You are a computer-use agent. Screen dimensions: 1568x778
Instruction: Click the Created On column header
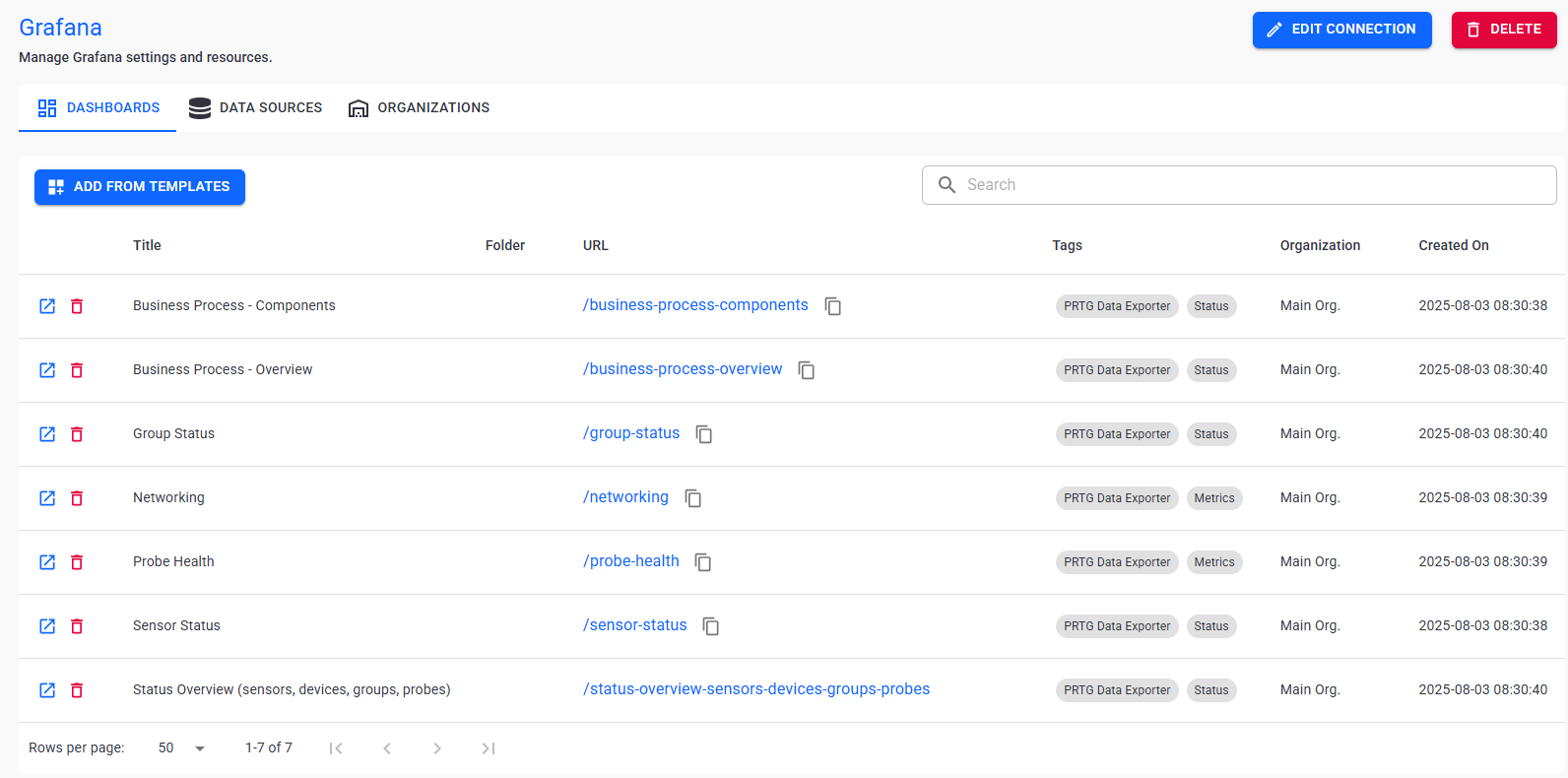1454,245
